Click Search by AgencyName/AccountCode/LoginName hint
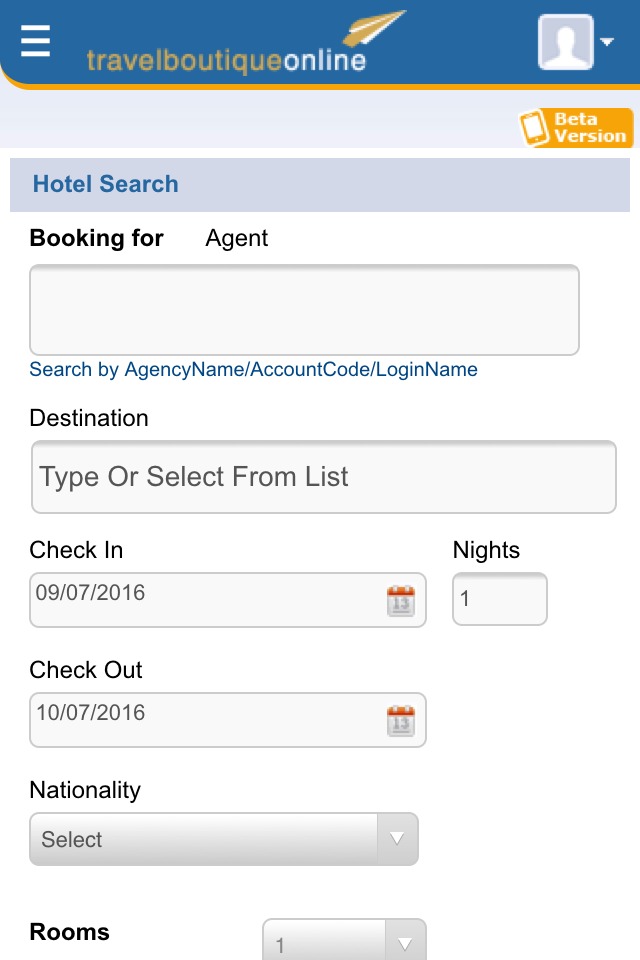The image size is (640, 960). pyautogui.click(x=254, y=370)
